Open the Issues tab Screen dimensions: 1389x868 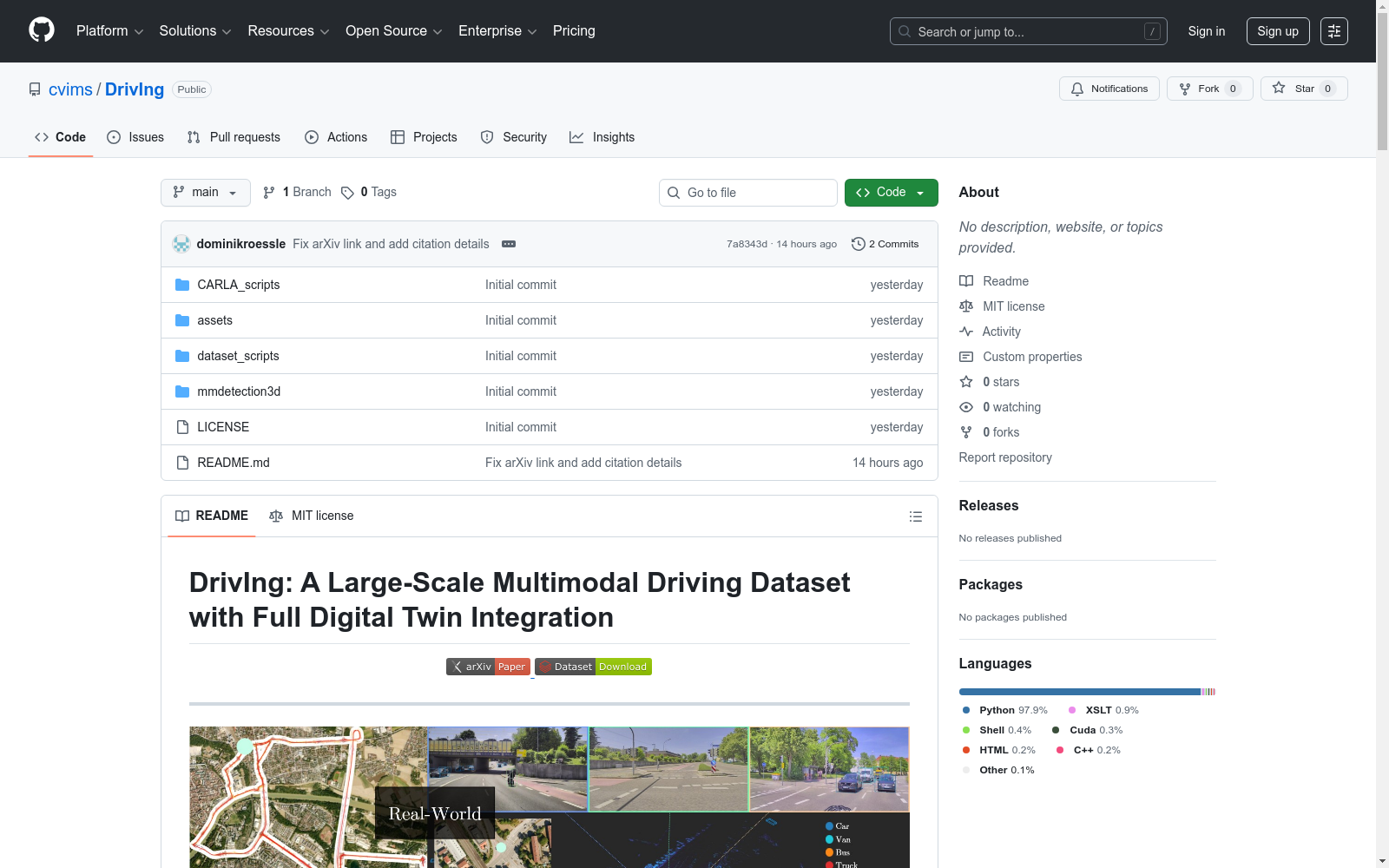pyautogui.click(x=135, y=137)
